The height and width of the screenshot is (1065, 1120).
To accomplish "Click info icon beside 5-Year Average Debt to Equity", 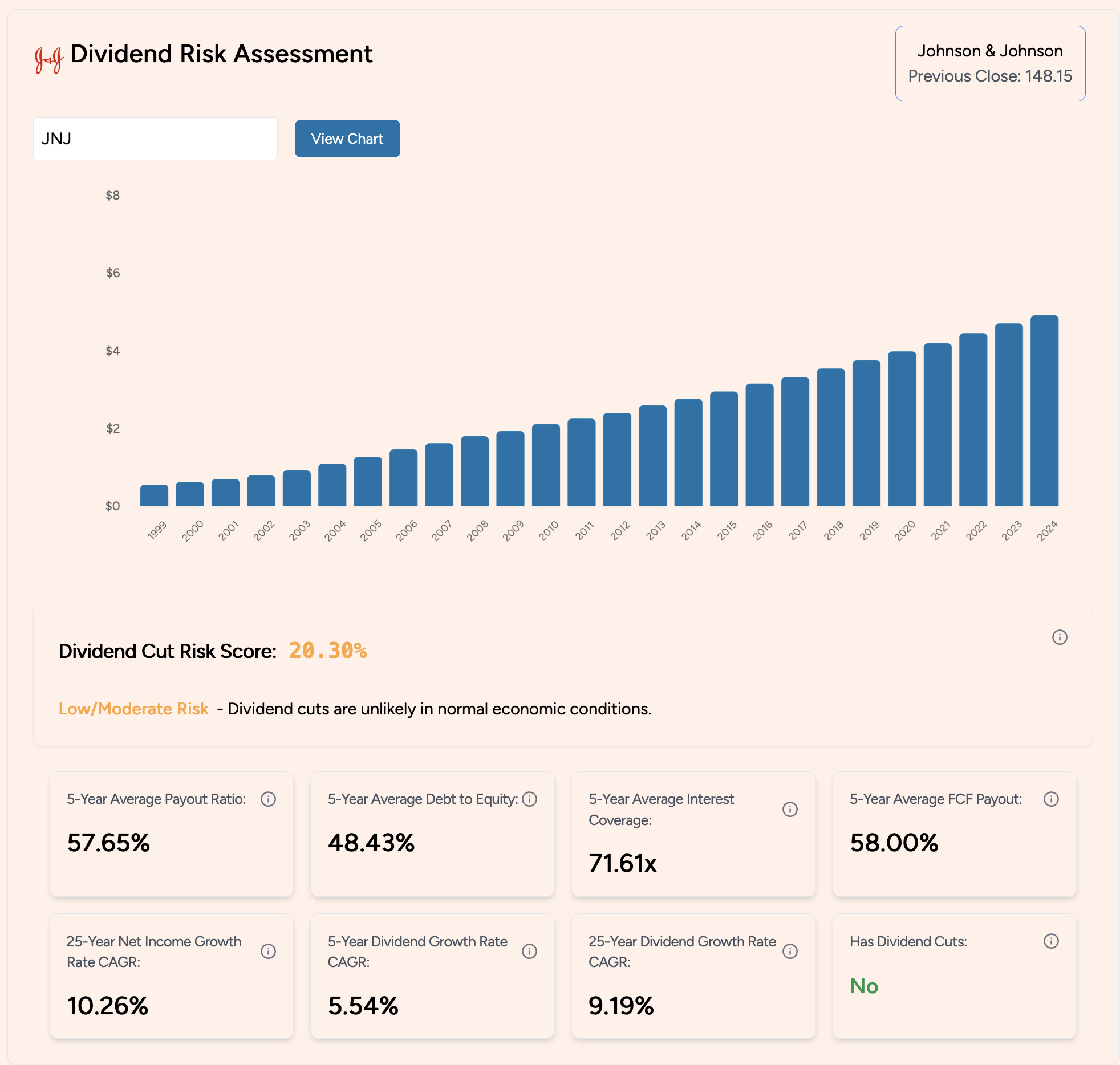I will click(529, 799).
